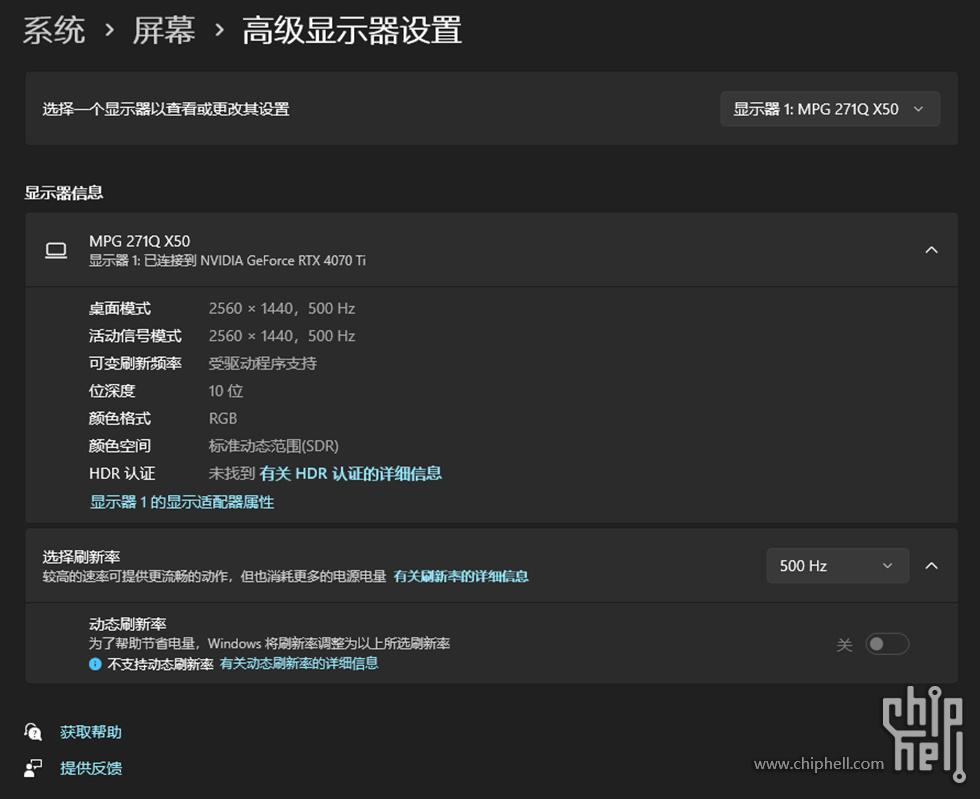Image resolution: width=980 pixels, height=799 pixels.
Task: Open 有关刷新率的详细信息 link
Action: point(461,577)
